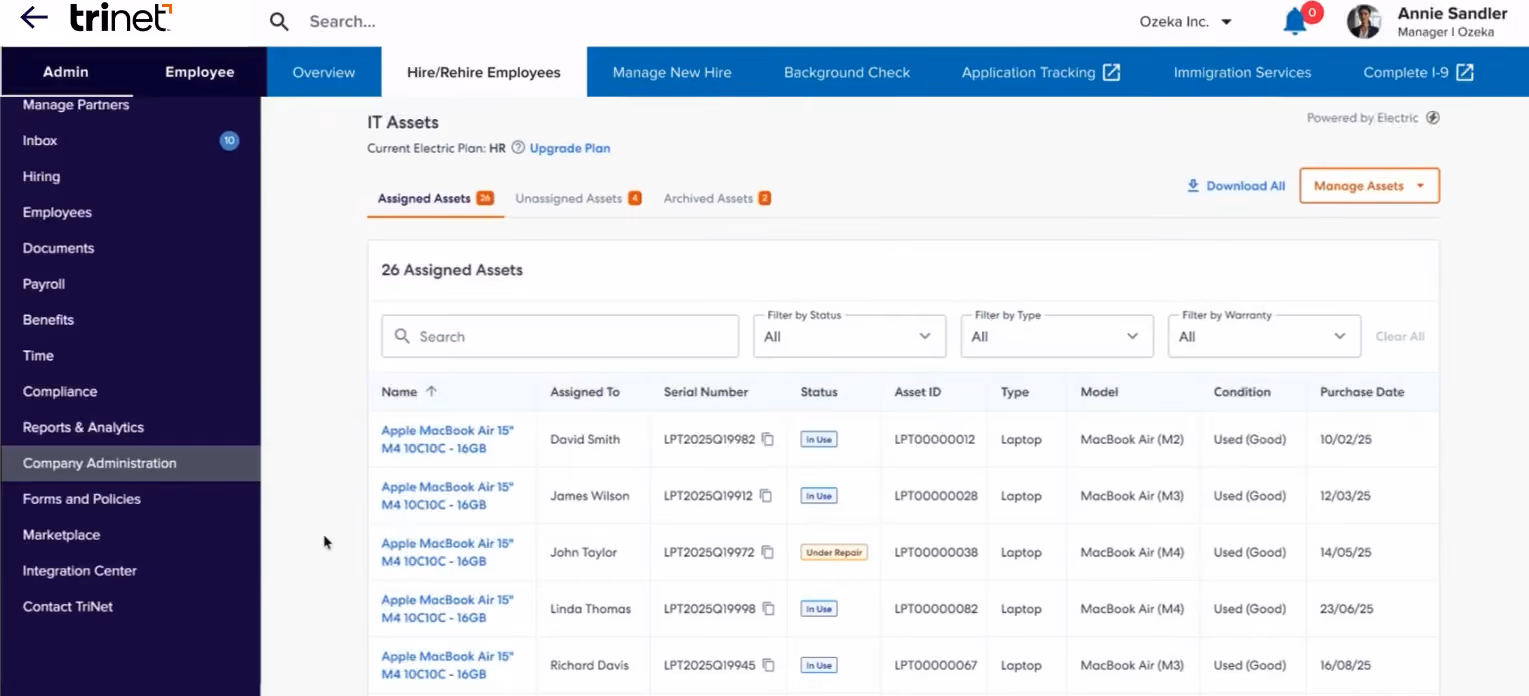Click the Assigned To column header
1529x696 pixels.
[585, 392]
